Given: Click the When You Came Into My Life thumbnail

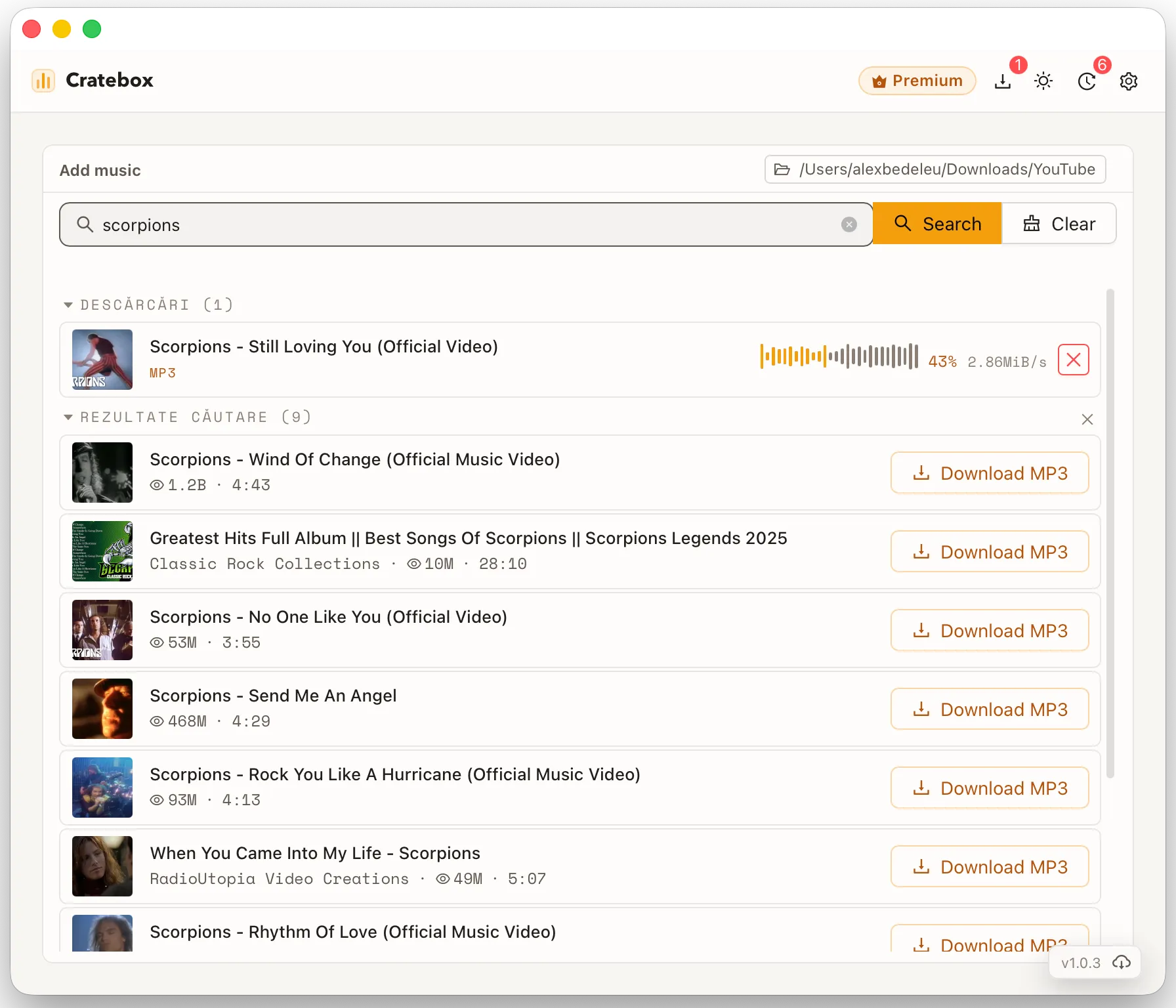Looking at the screenshot, I should [x=102, y=866].
